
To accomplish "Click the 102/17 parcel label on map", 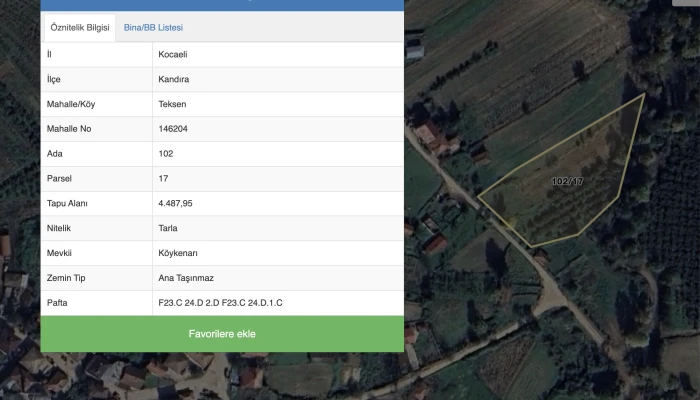I will coord(567,181).
